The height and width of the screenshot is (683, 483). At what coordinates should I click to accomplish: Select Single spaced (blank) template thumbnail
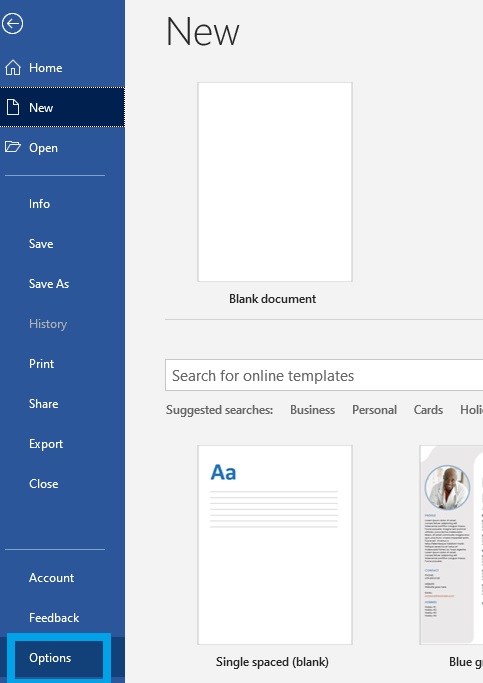click(x=275, y=544)
